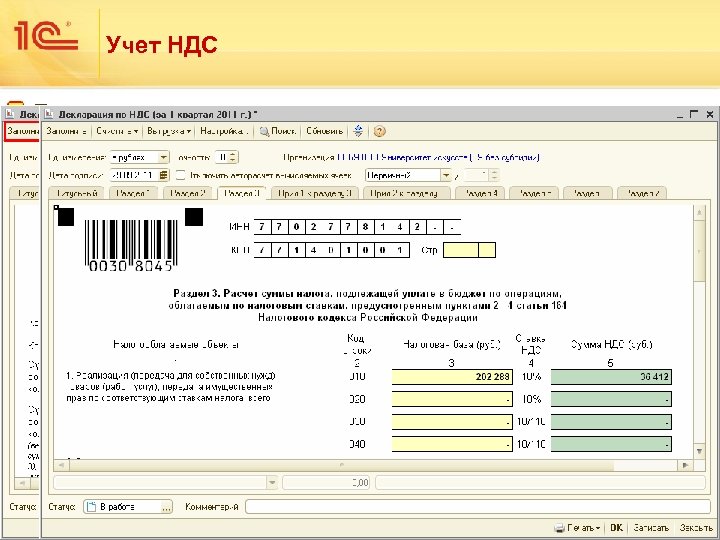720x540 pixels.
Task: Adjust the Точность precision stepper
Action: point(233,158)
